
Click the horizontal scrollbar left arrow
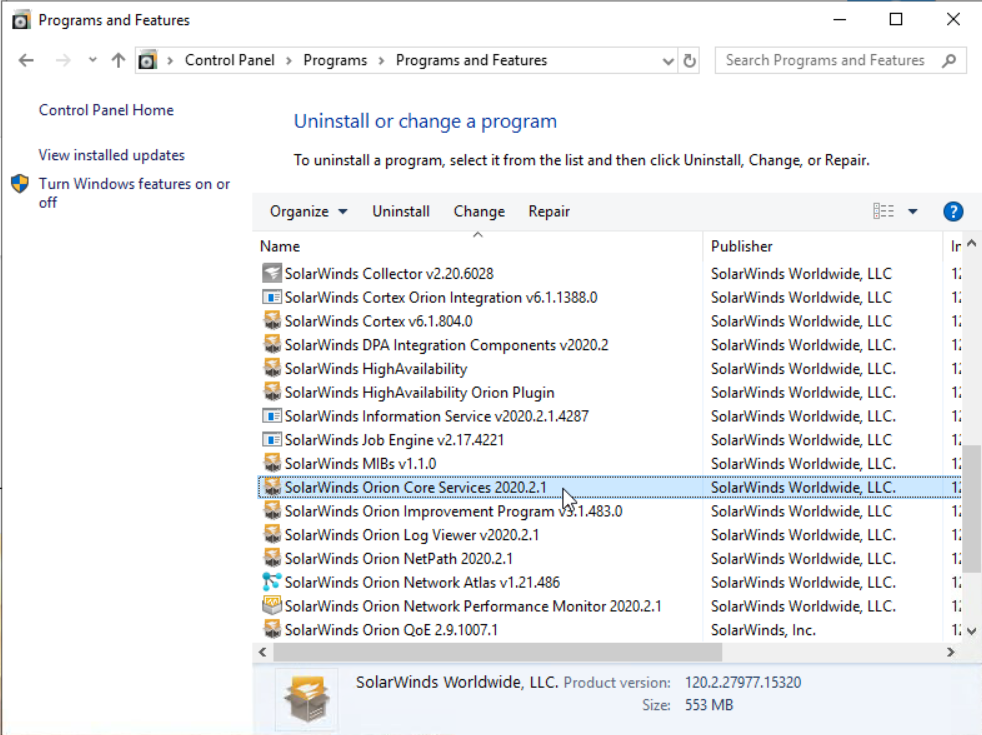[263, 652]
